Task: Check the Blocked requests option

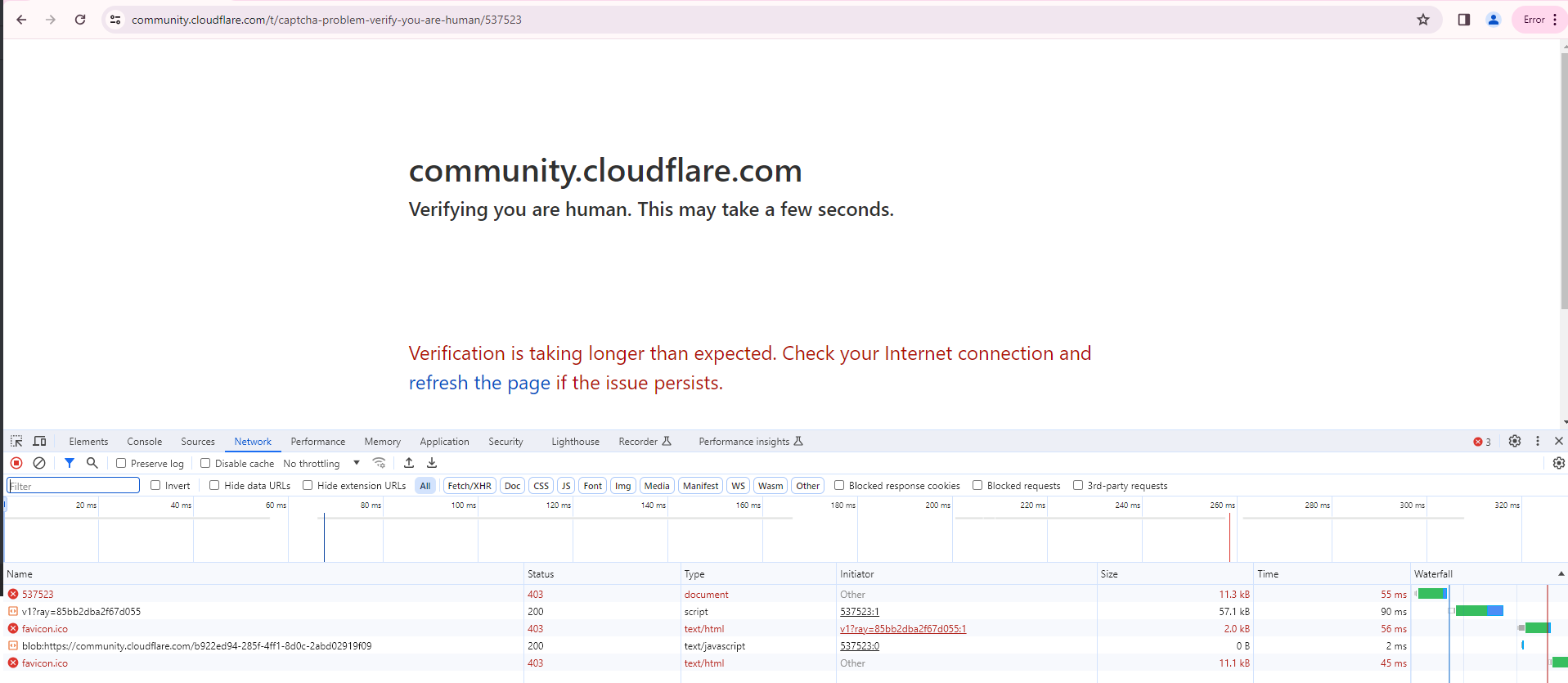Action: (977, 485)
